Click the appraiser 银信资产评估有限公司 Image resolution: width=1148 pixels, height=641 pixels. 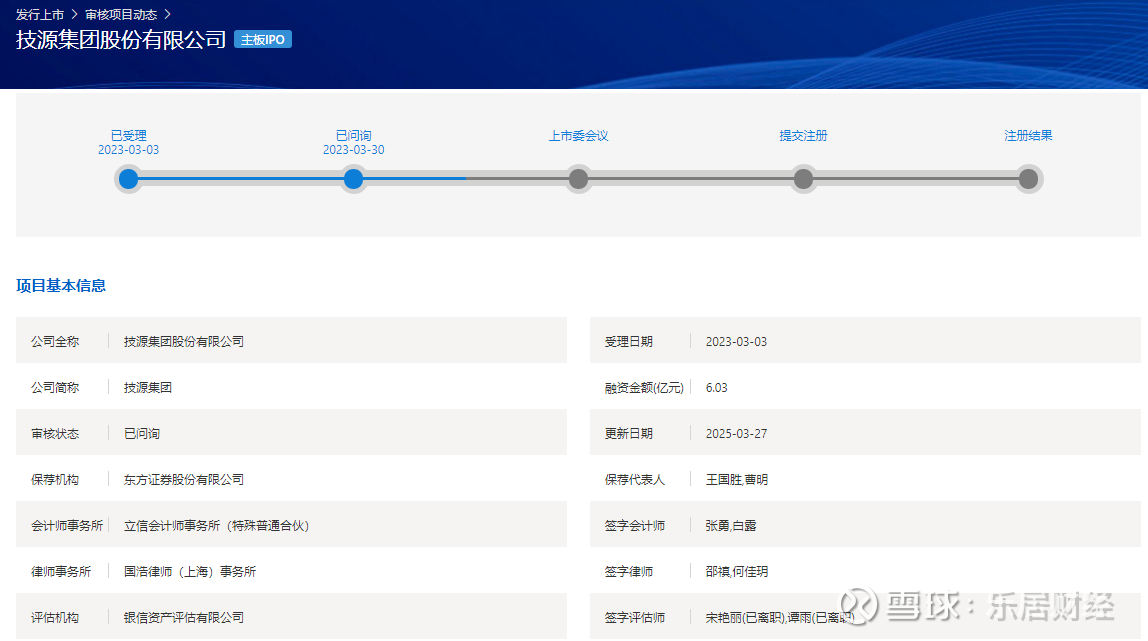[184, 618]
